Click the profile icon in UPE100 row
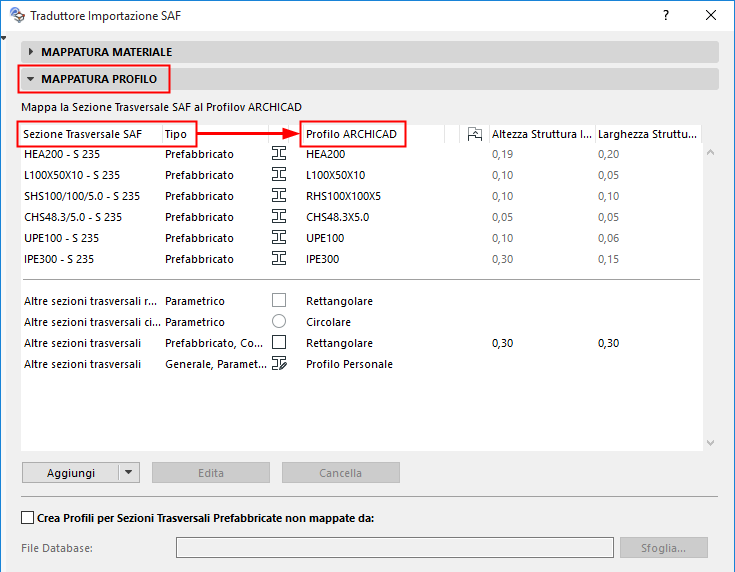Viewport: 735px width, 572px height. click(279, 237)
